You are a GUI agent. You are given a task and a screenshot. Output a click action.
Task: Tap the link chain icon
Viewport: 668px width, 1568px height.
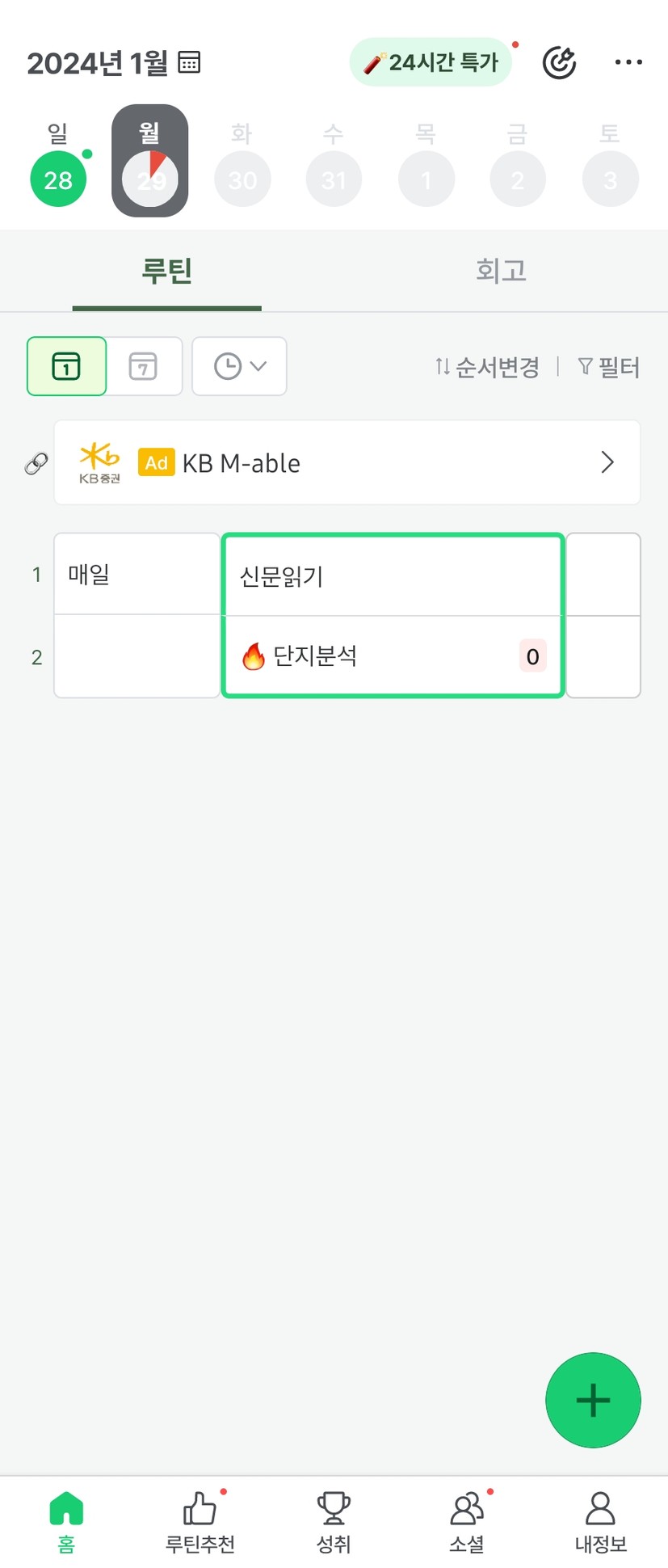point(36,463)
